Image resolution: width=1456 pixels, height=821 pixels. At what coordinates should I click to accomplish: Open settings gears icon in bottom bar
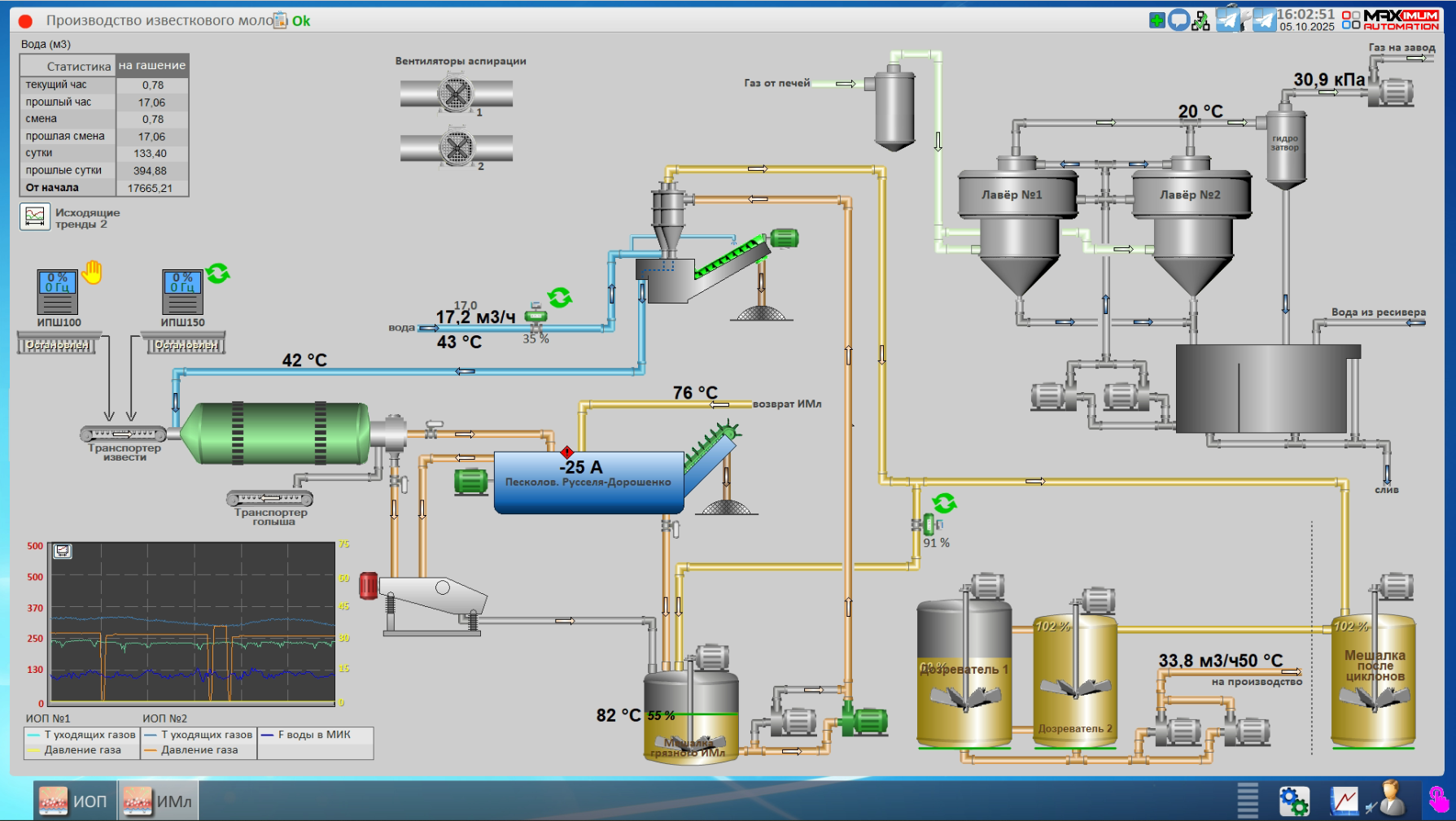tap(1293, 801)
